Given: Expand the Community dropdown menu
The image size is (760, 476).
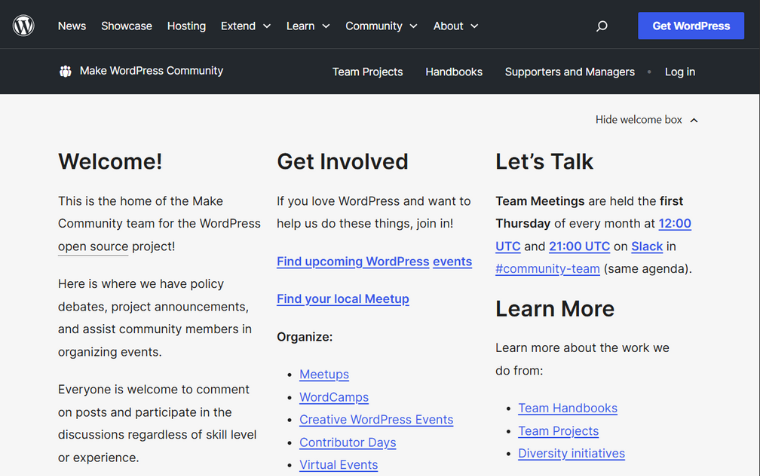Looking at the screenshot, I should (381, 26).
